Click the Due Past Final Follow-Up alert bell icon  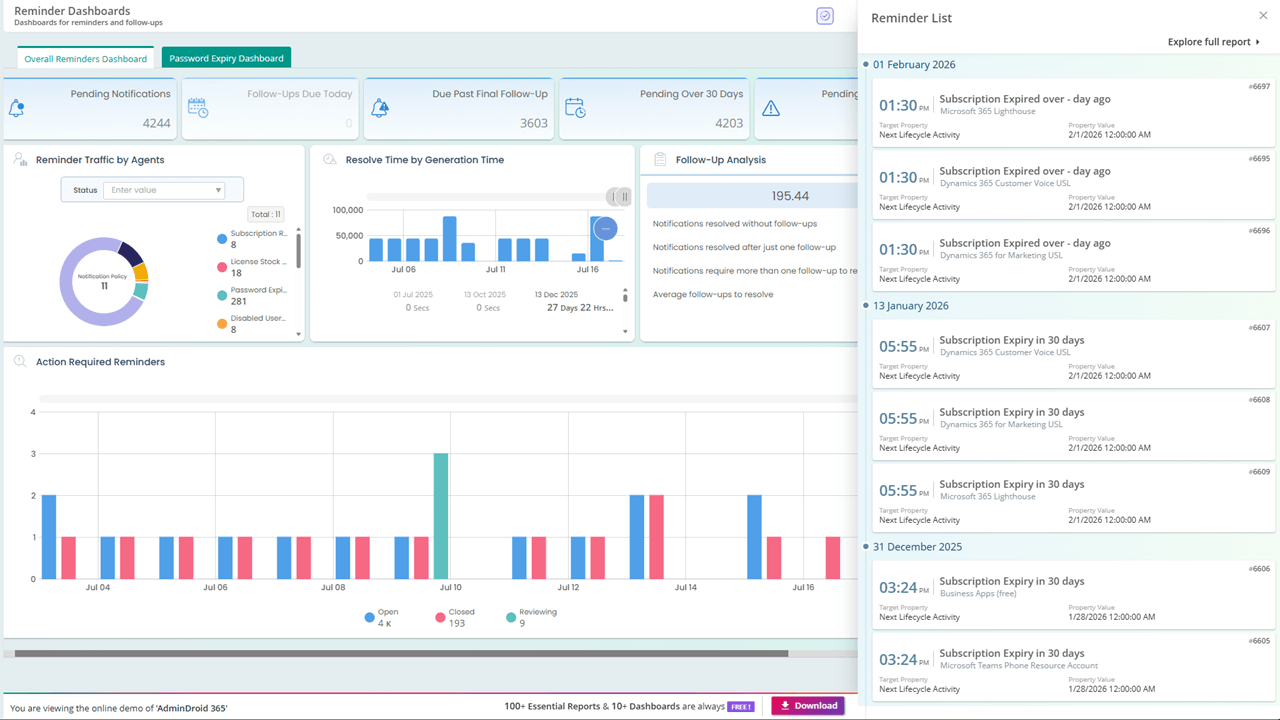(x=380, y=108)
